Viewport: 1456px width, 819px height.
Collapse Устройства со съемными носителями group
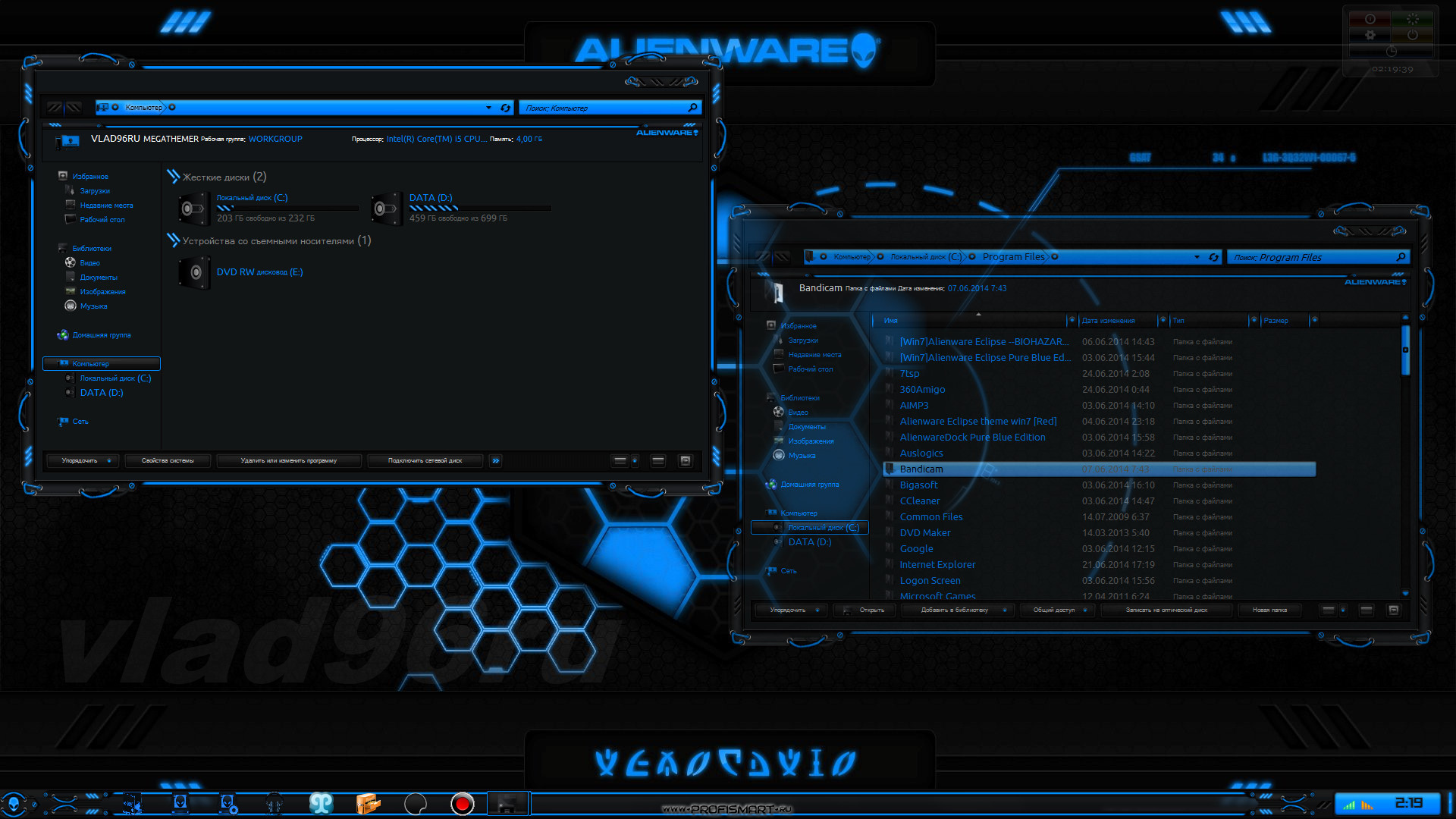(x=174, y=240)
